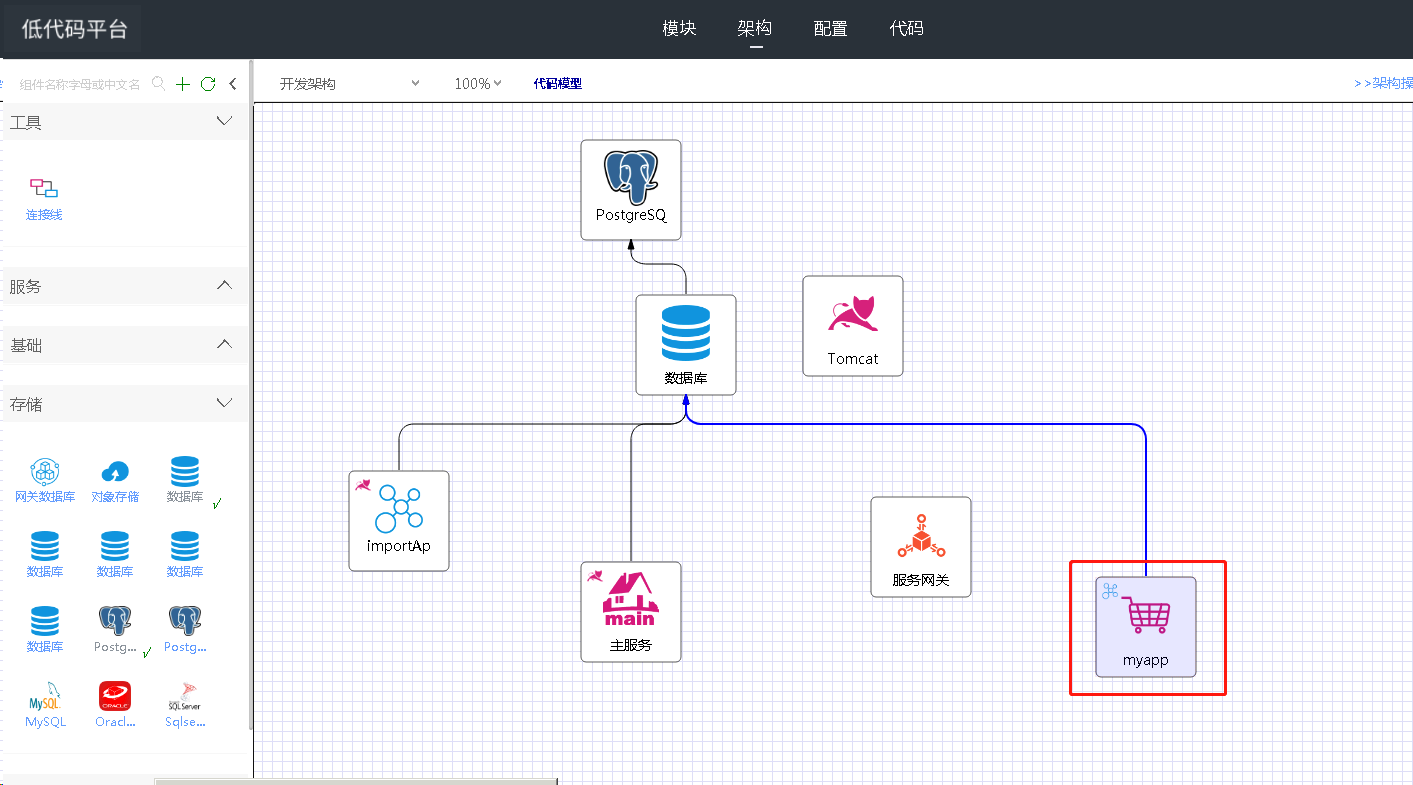Open the 开发架构 dropdown
The image size is (1413, 785).
click(x=349, y=84)
